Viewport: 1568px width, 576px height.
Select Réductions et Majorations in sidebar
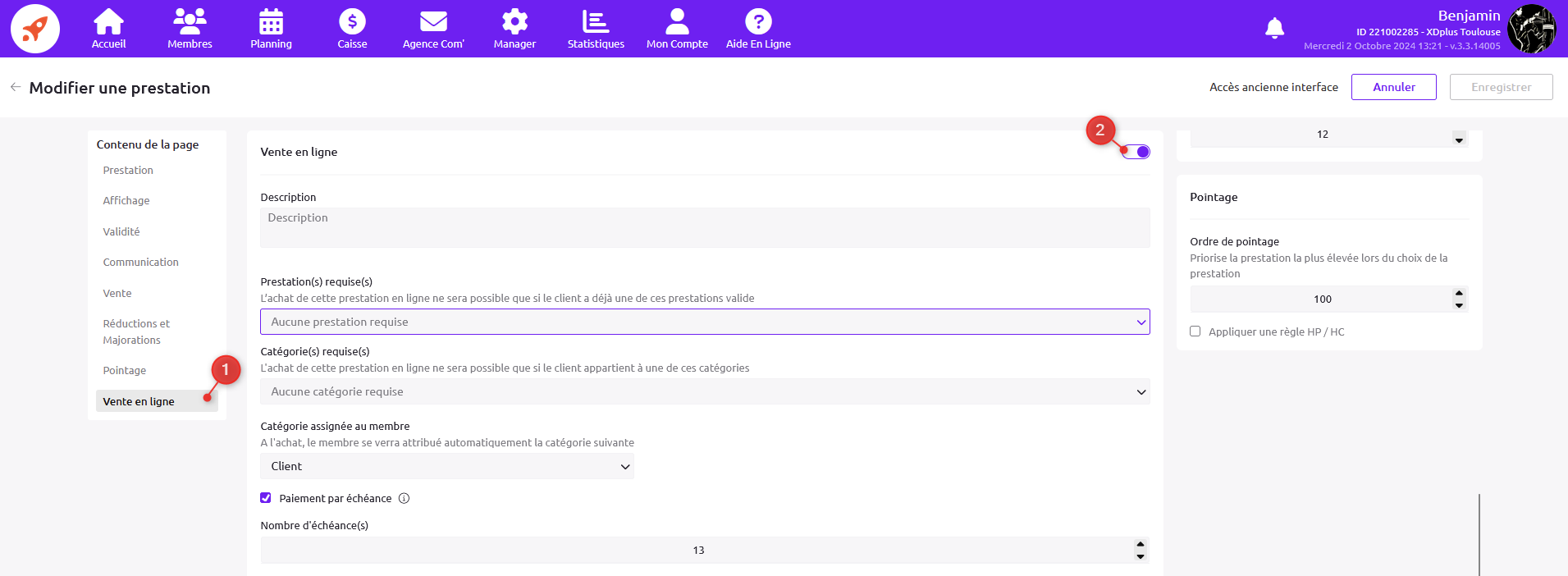(x=136, y=331)
